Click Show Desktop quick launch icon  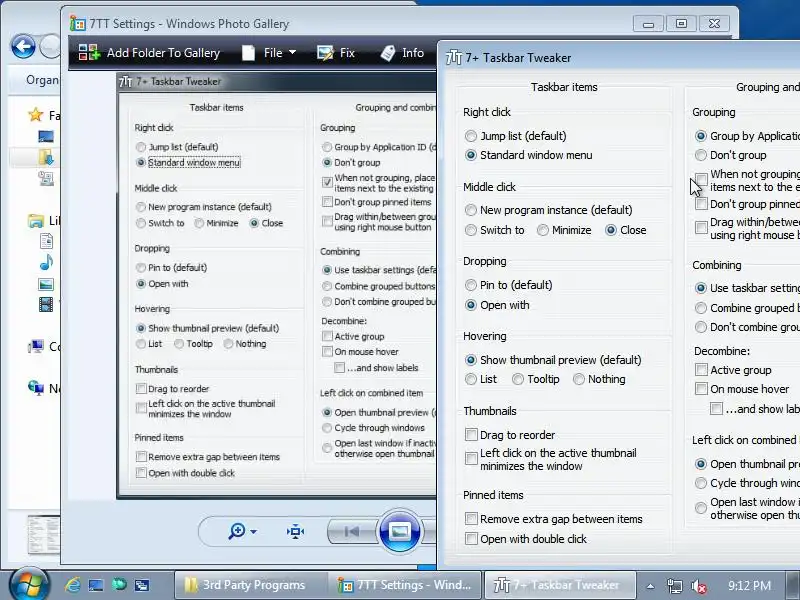click(x=96, y=585)
